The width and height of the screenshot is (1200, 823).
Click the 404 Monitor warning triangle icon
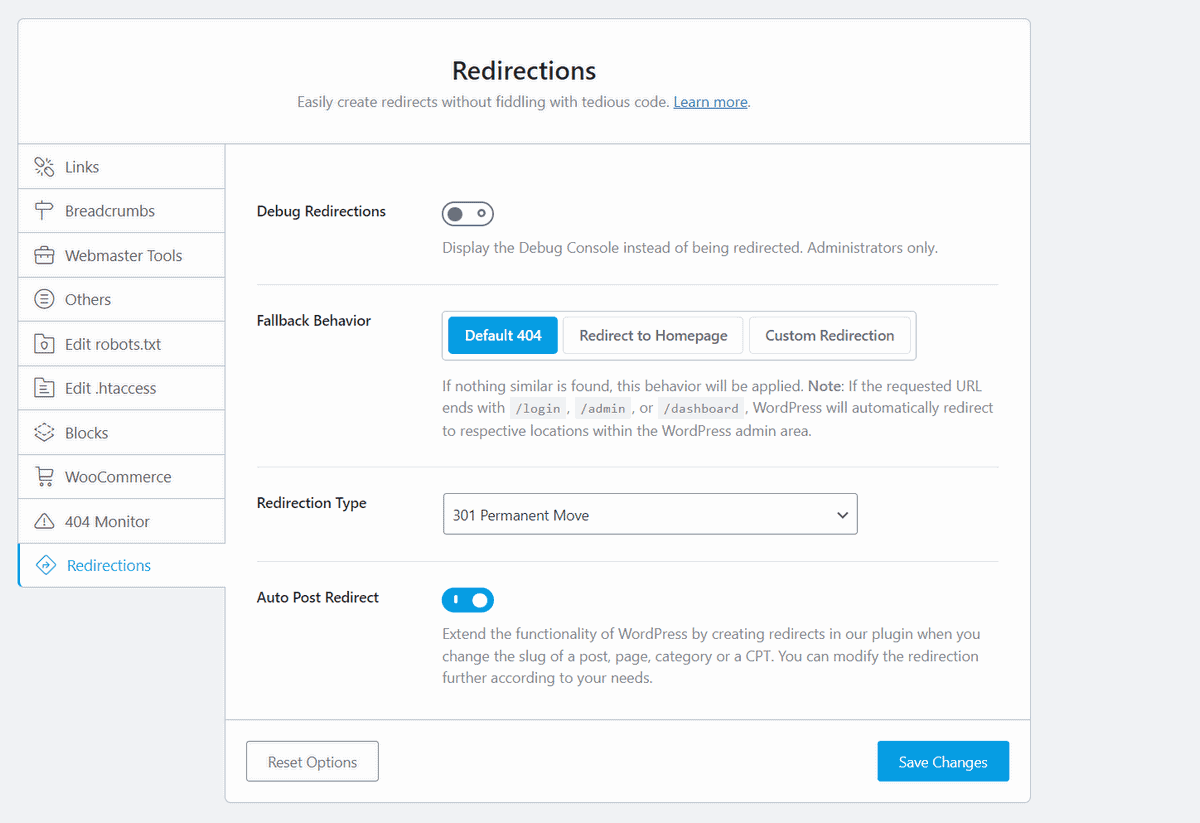[44, 521]
